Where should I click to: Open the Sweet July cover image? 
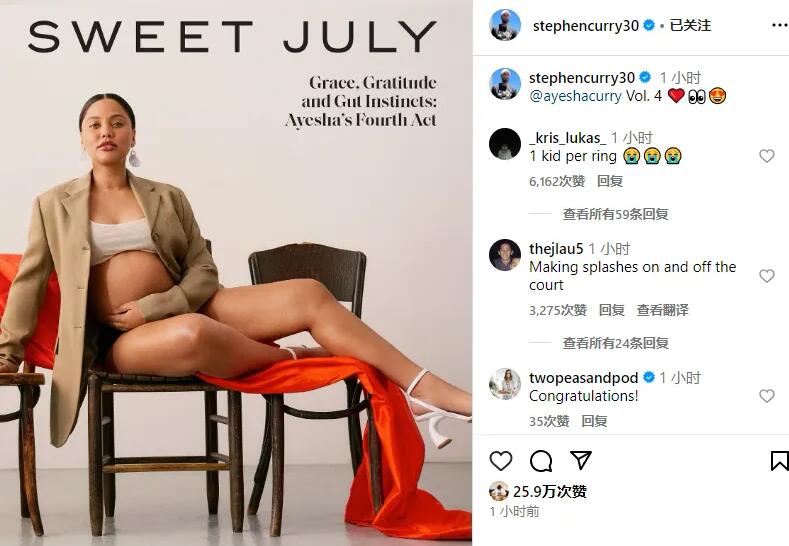236,273
